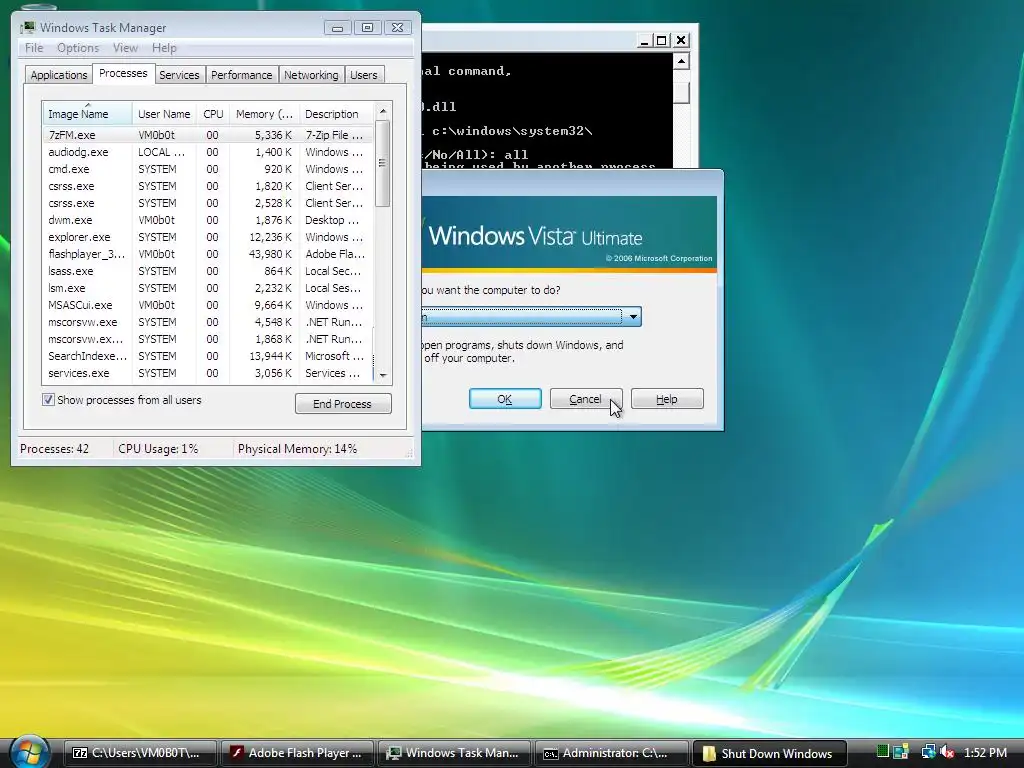Open the Windows Start orb
The width and height of the screenshot is (1024, 768).
pyautogui.click(x=29, y=752)
